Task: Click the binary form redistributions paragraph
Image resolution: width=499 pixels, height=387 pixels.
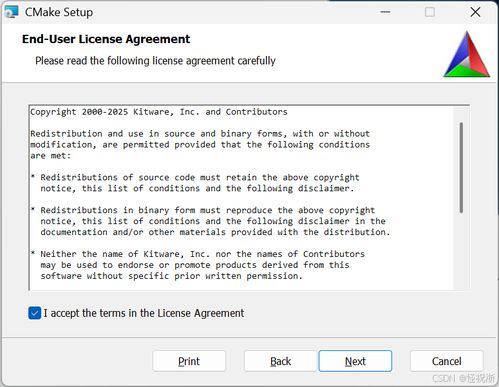Action: [210, 221]
